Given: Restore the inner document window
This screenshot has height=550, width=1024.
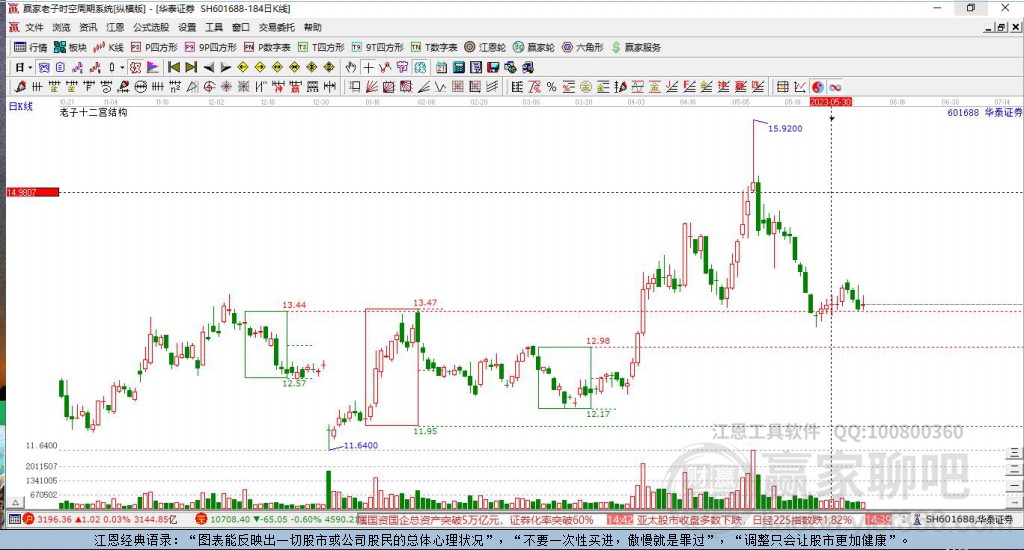Looking at the screenshot, I should point(1001,27).
